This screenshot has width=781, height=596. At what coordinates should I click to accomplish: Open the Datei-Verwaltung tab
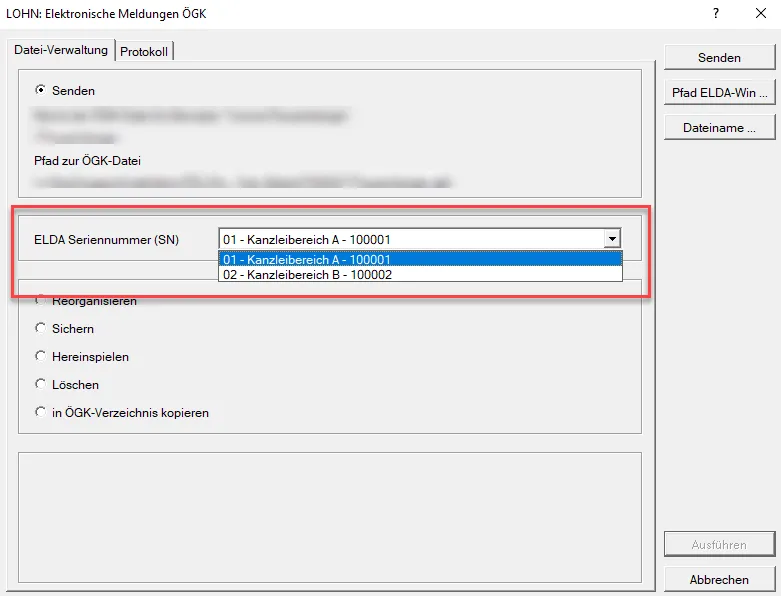[x=61, y=50]
